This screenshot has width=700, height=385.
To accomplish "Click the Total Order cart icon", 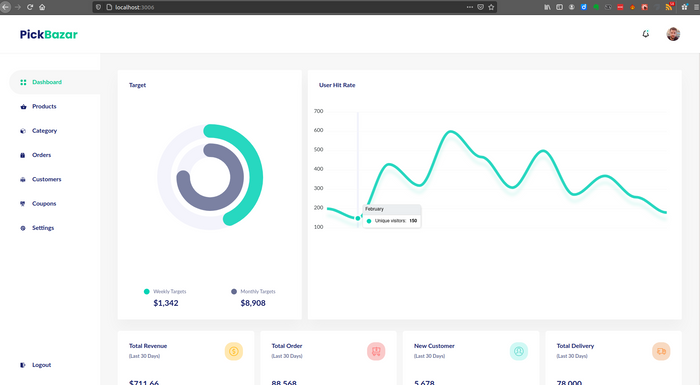I will point(376,352).
